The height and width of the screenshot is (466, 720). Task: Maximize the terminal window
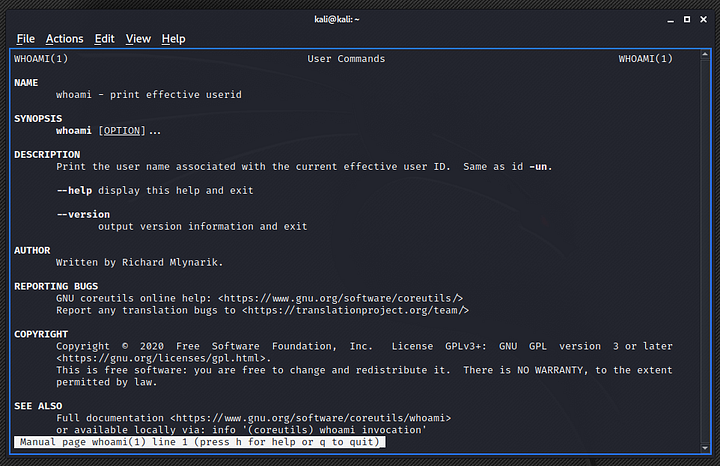point(684,19)
